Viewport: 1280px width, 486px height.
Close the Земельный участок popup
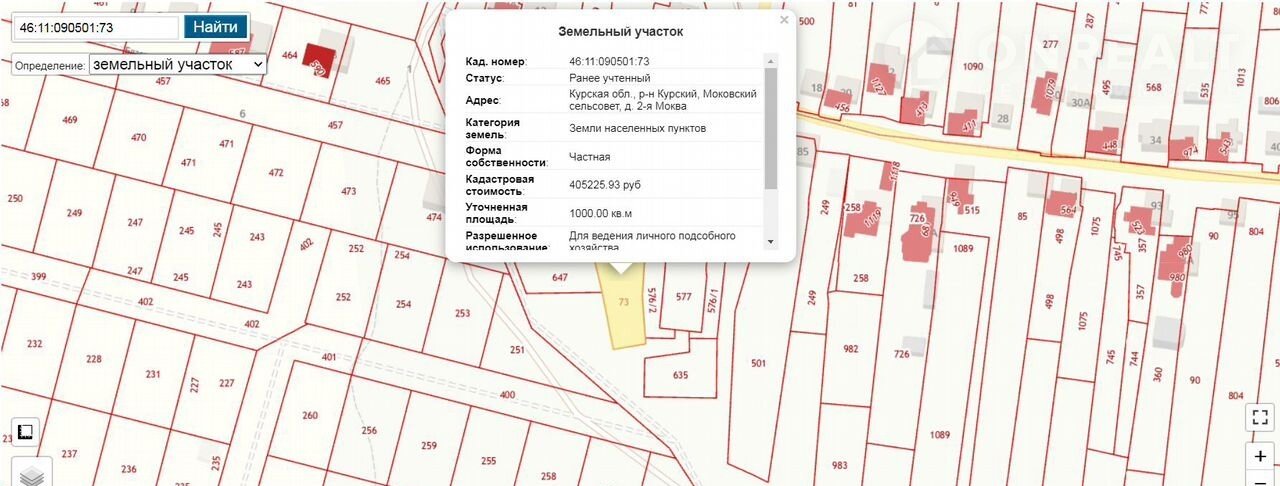784,20
